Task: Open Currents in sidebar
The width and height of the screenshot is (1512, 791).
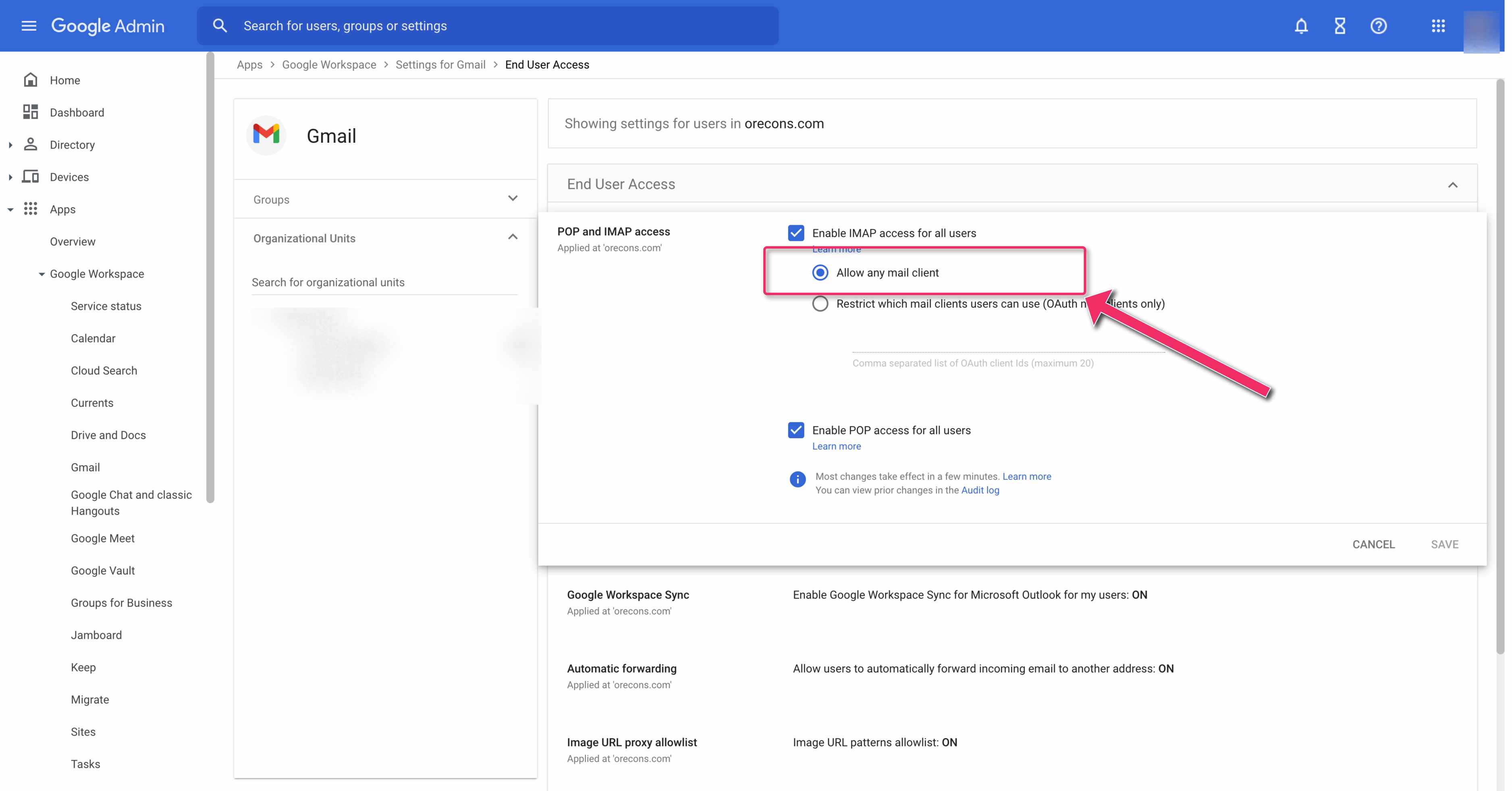Action: (92, 403)
